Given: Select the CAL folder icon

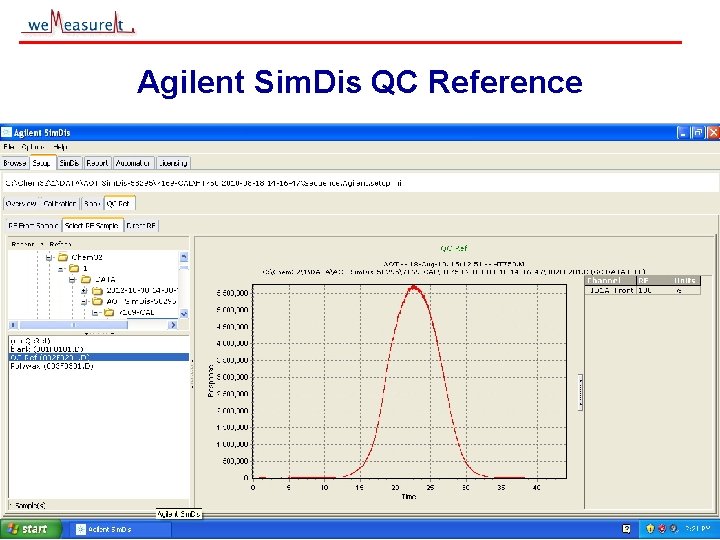Looking at the screenshot, I should 109,313.
